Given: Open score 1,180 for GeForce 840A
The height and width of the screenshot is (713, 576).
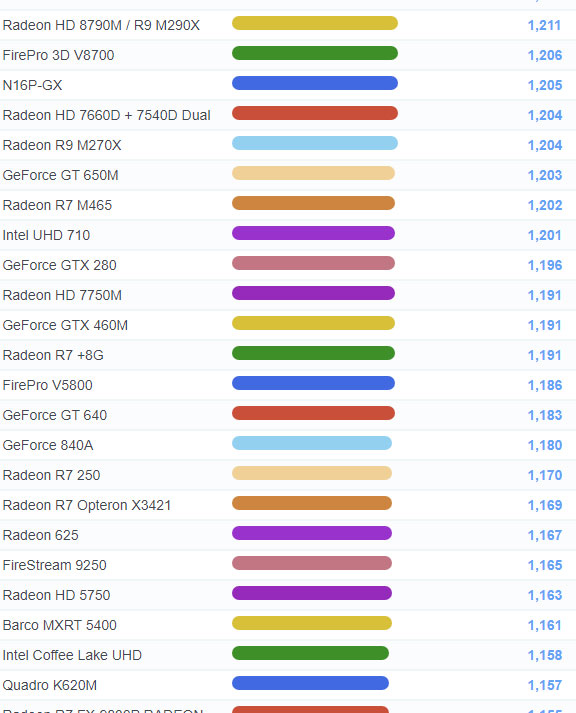Looking at the screenshot, I should 545,446.
